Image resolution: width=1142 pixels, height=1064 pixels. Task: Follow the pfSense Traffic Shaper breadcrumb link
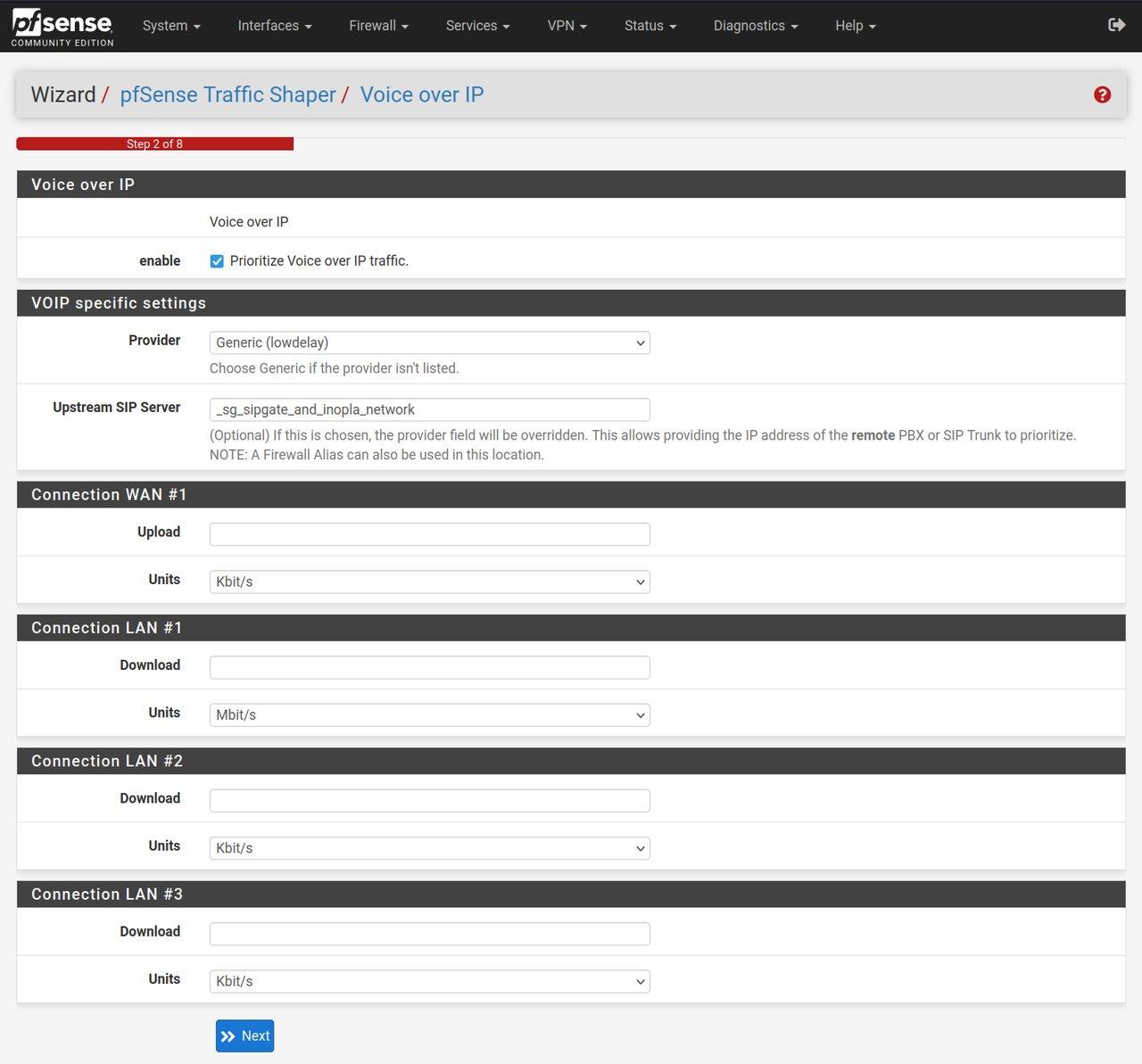pos(228,95)
